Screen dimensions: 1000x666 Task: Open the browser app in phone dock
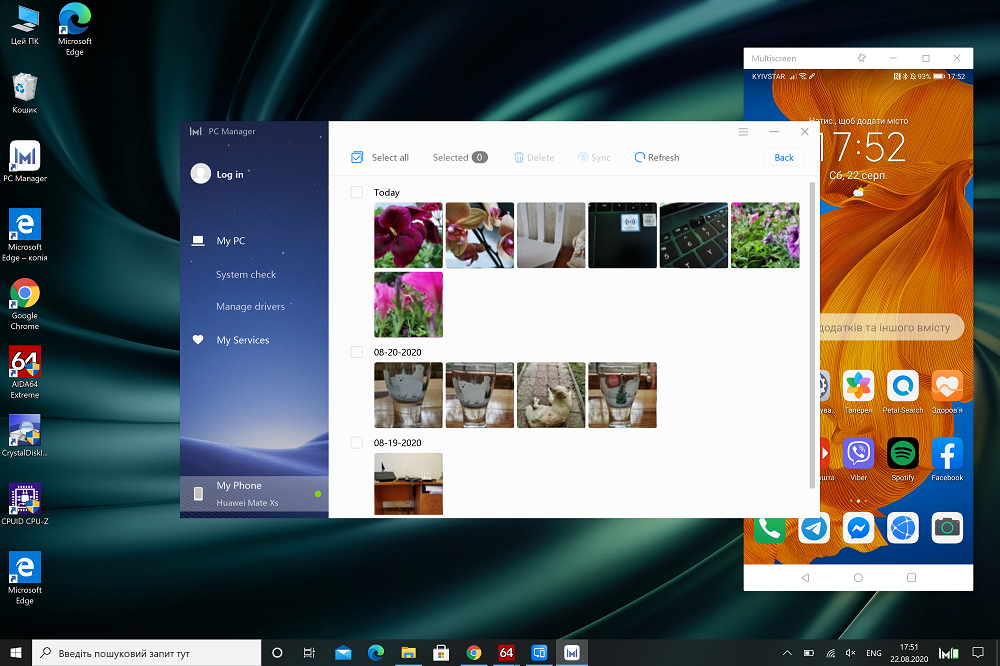tap(902, 528)
